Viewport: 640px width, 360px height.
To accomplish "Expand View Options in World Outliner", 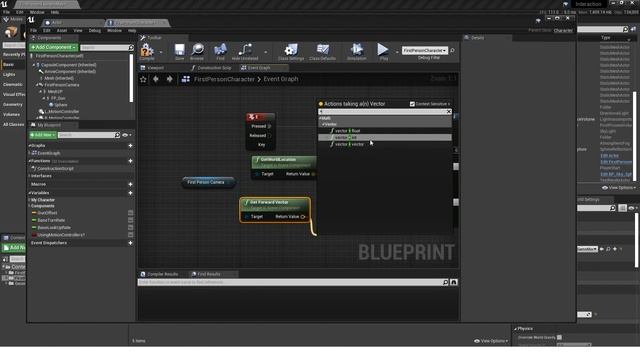I will coord(618,188).
